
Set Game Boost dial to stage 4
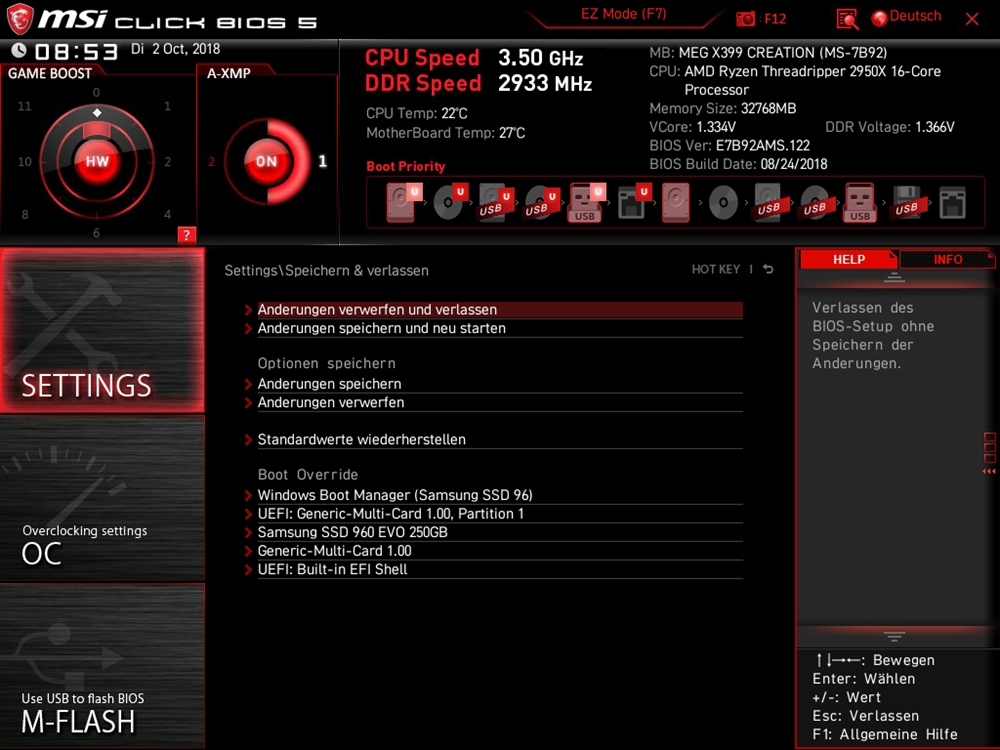(x=167, y=214)
